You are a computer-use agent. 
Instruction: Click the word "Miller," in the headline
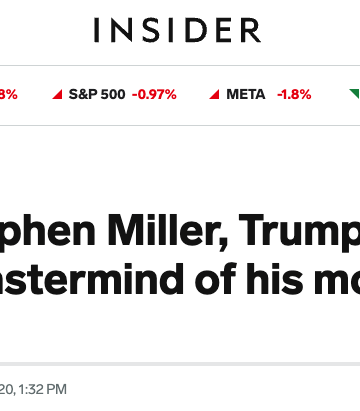click(x=167, y=229)
